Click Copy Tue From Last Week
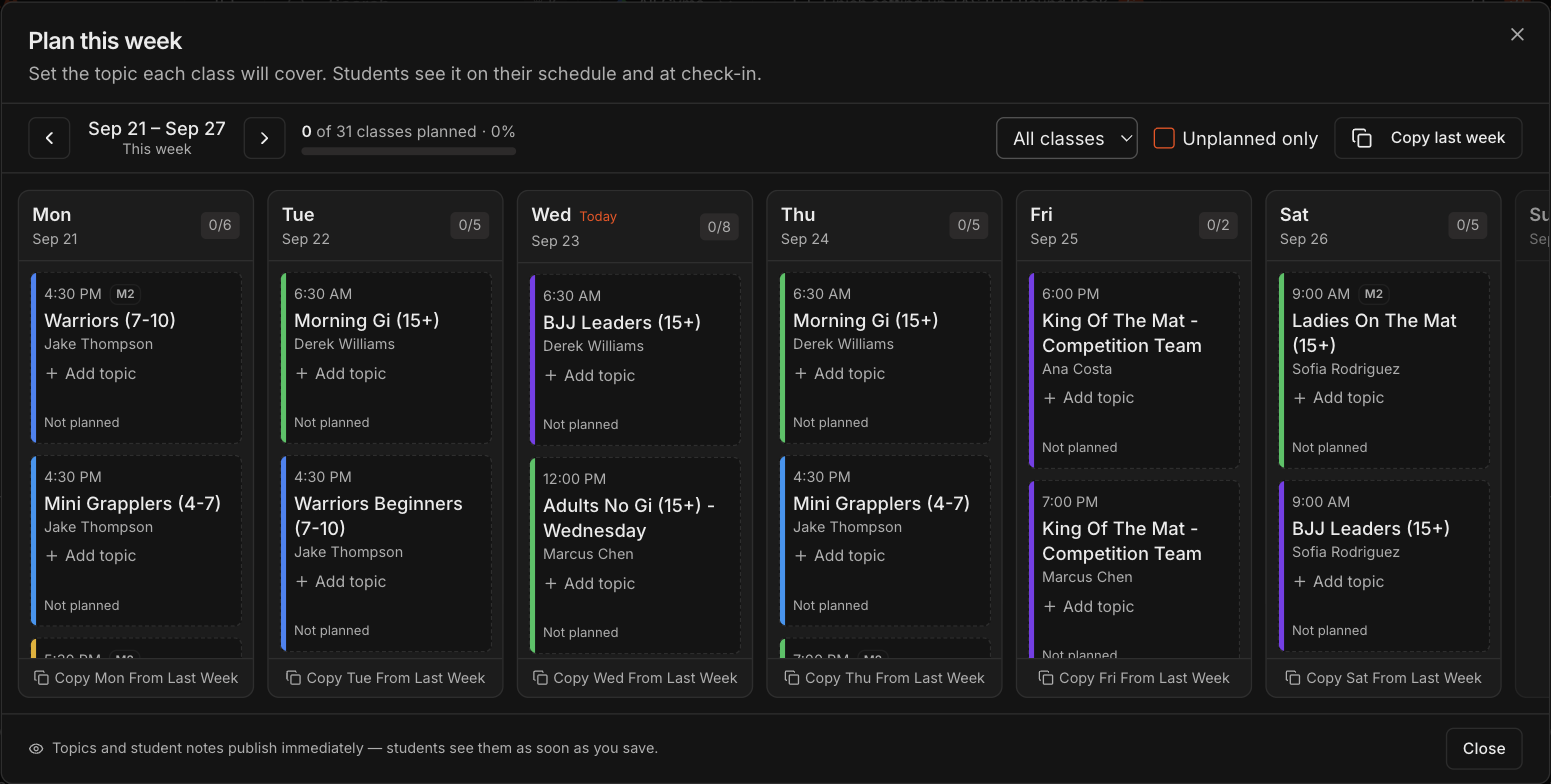The image size is (1551, 784). (x=386, y=678)
